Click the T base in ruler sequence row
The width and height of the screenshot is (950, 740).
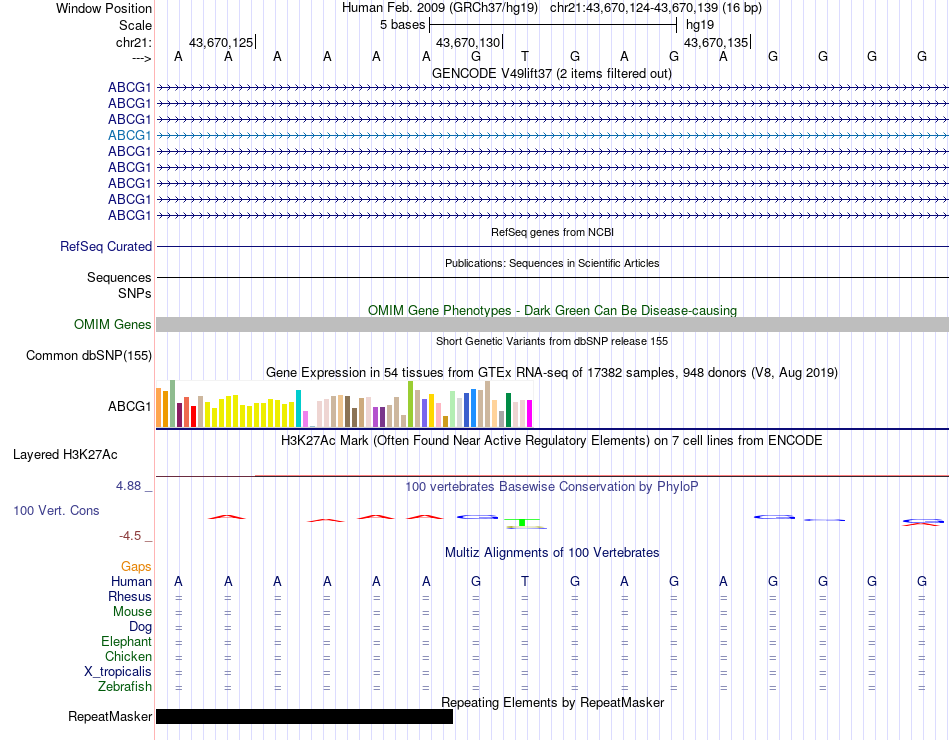tap(525, 56)
